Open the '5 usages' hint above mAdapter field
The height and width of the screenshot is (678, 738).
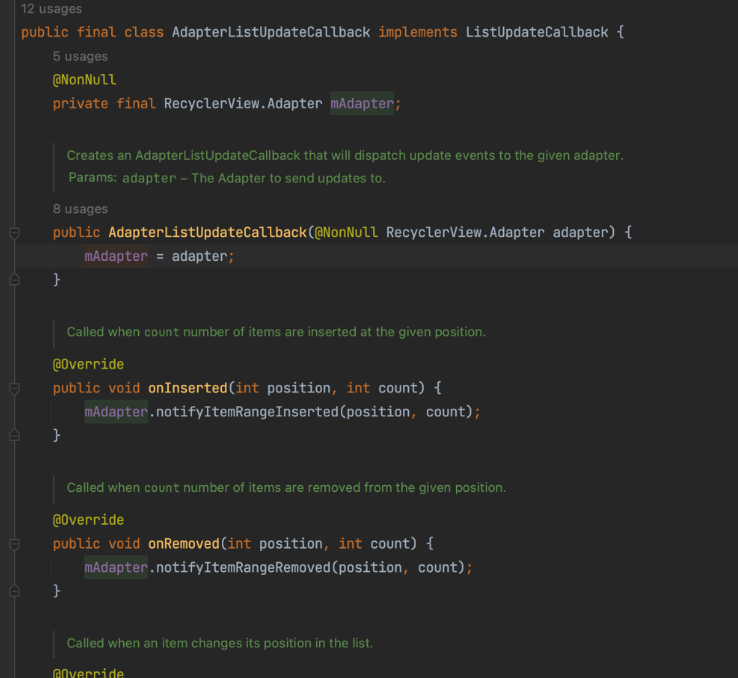pos(80,56)
